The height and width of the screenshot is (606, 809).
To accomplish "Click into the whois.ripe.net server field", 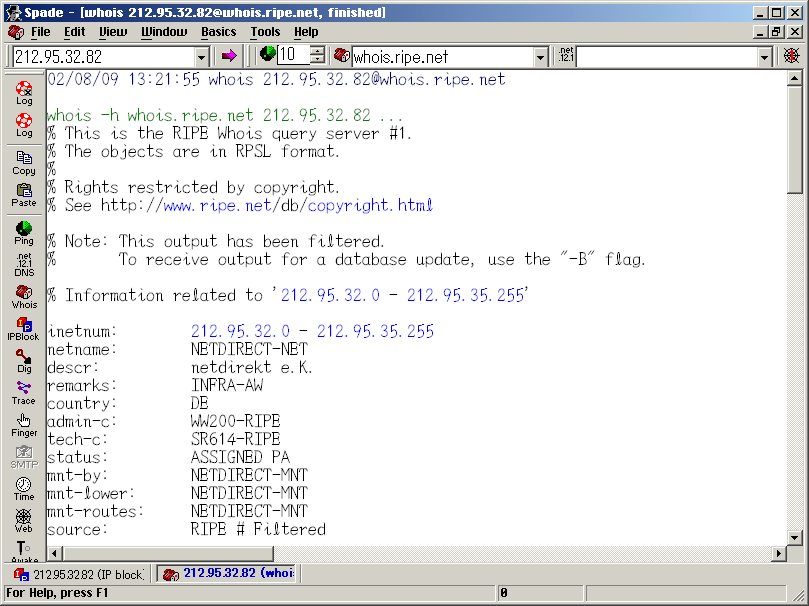I will 443,57.
